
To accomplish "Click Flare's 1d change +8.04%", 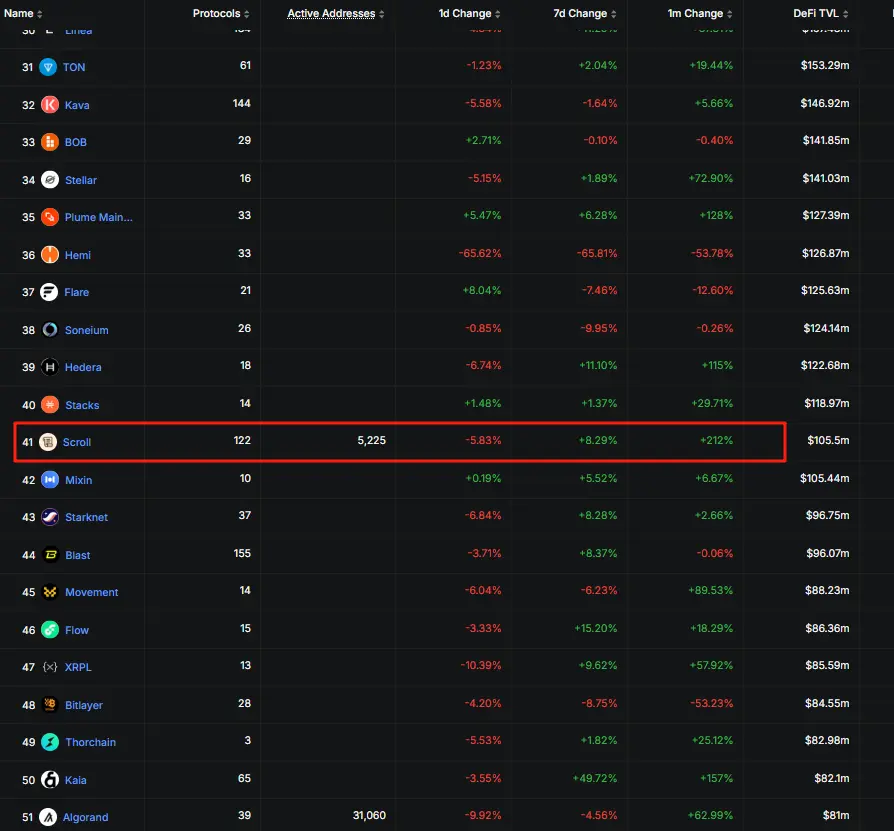I will pos(482,290).
